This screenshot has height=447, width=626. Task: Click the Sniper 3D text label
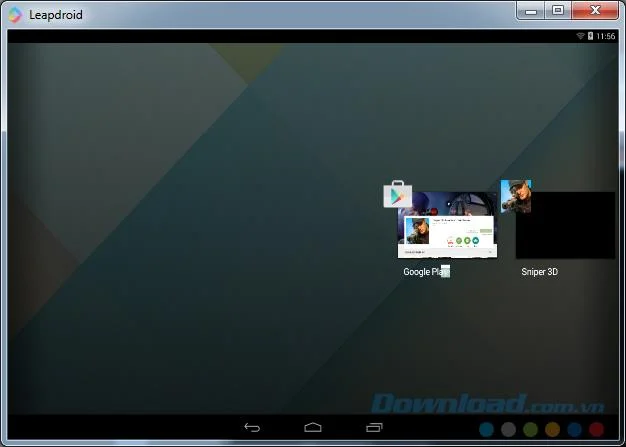coord(539,272)
